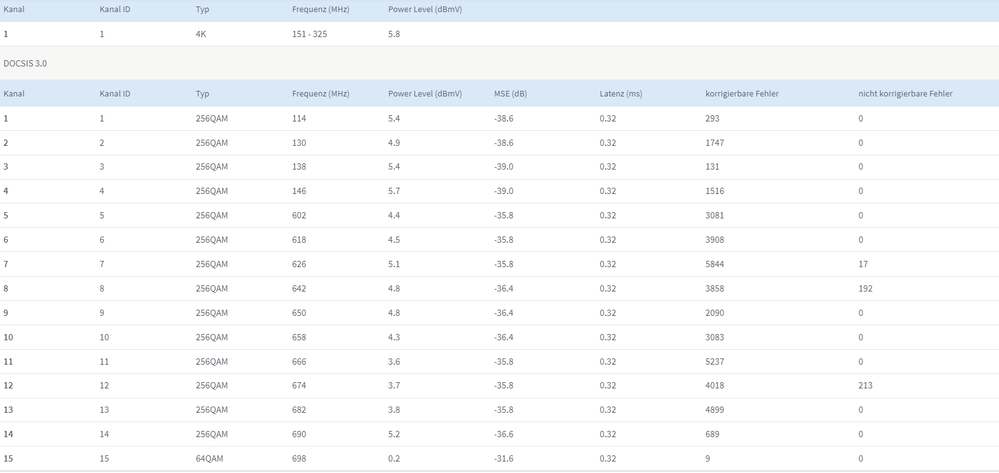Select the Latenz (ms) column header
999x473 pixels.
pyautogui.click(x=620, y=94)
